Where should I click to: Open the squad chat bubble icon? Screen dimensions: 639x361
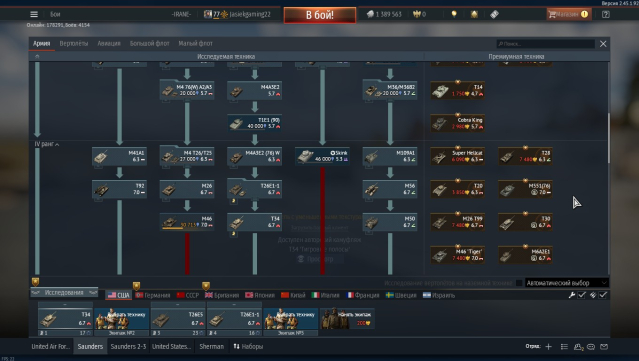(591, 347)
